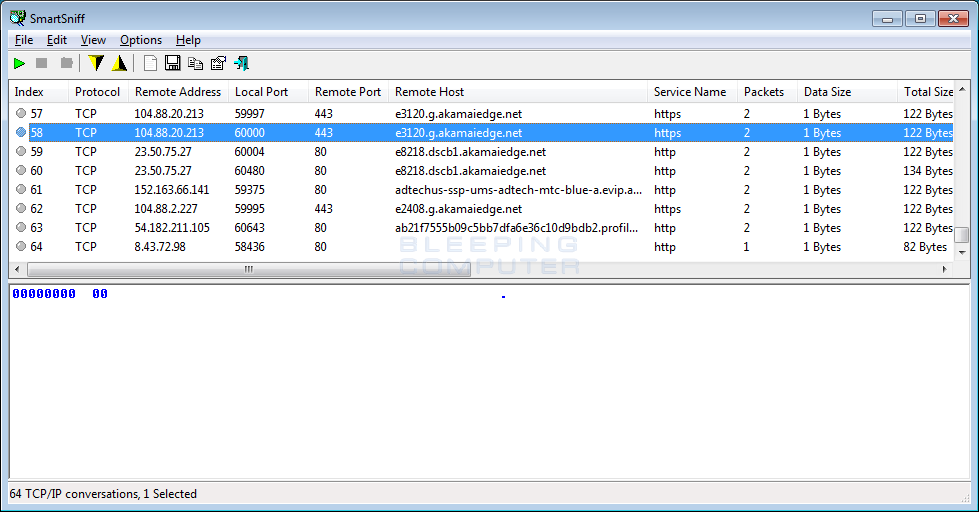Open the Options menu

(141, 40)
